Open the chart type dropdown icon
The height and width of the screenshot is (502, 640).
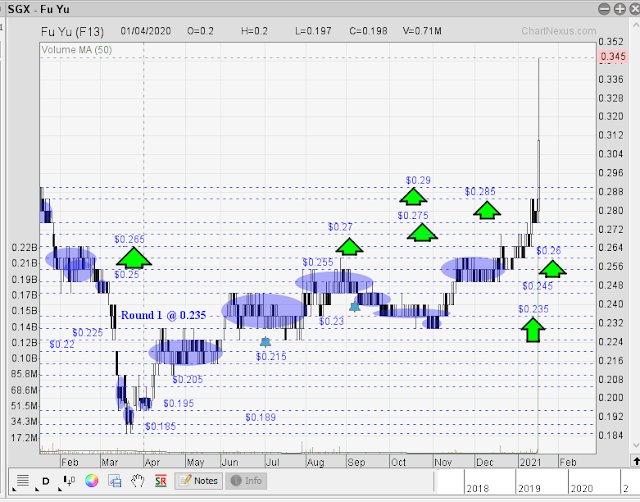[x=69, y=481]
